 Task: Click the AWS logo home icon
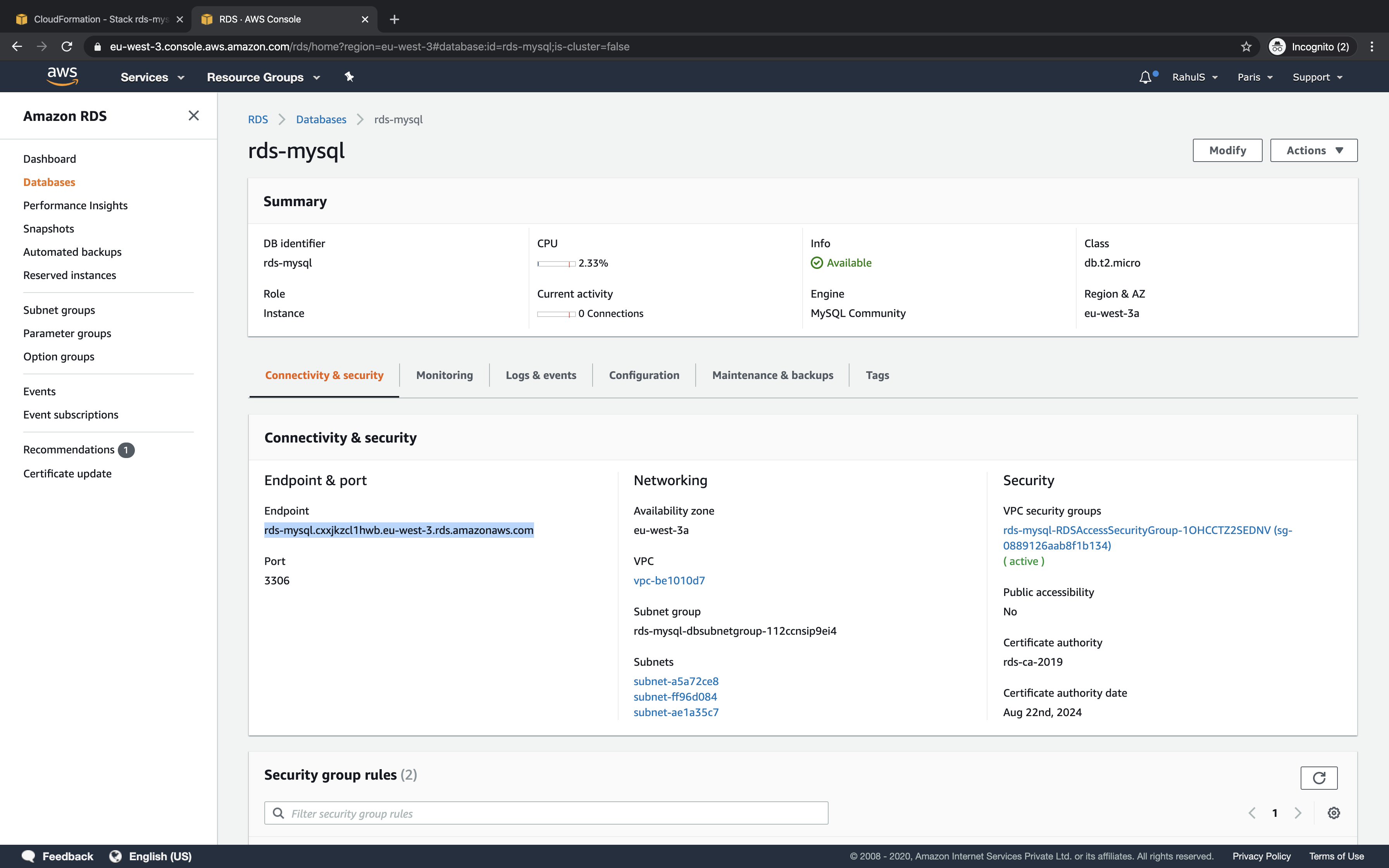(62, 76)
